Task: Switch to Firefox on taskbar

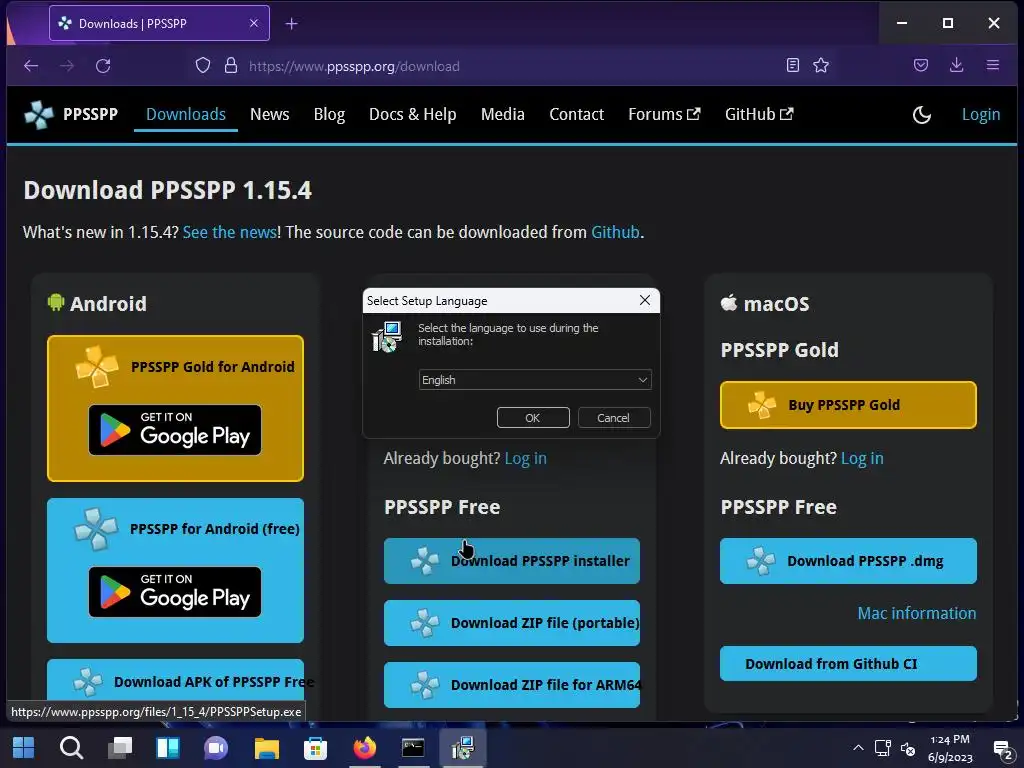Action: pyautogui.click(x=364, y=748)
